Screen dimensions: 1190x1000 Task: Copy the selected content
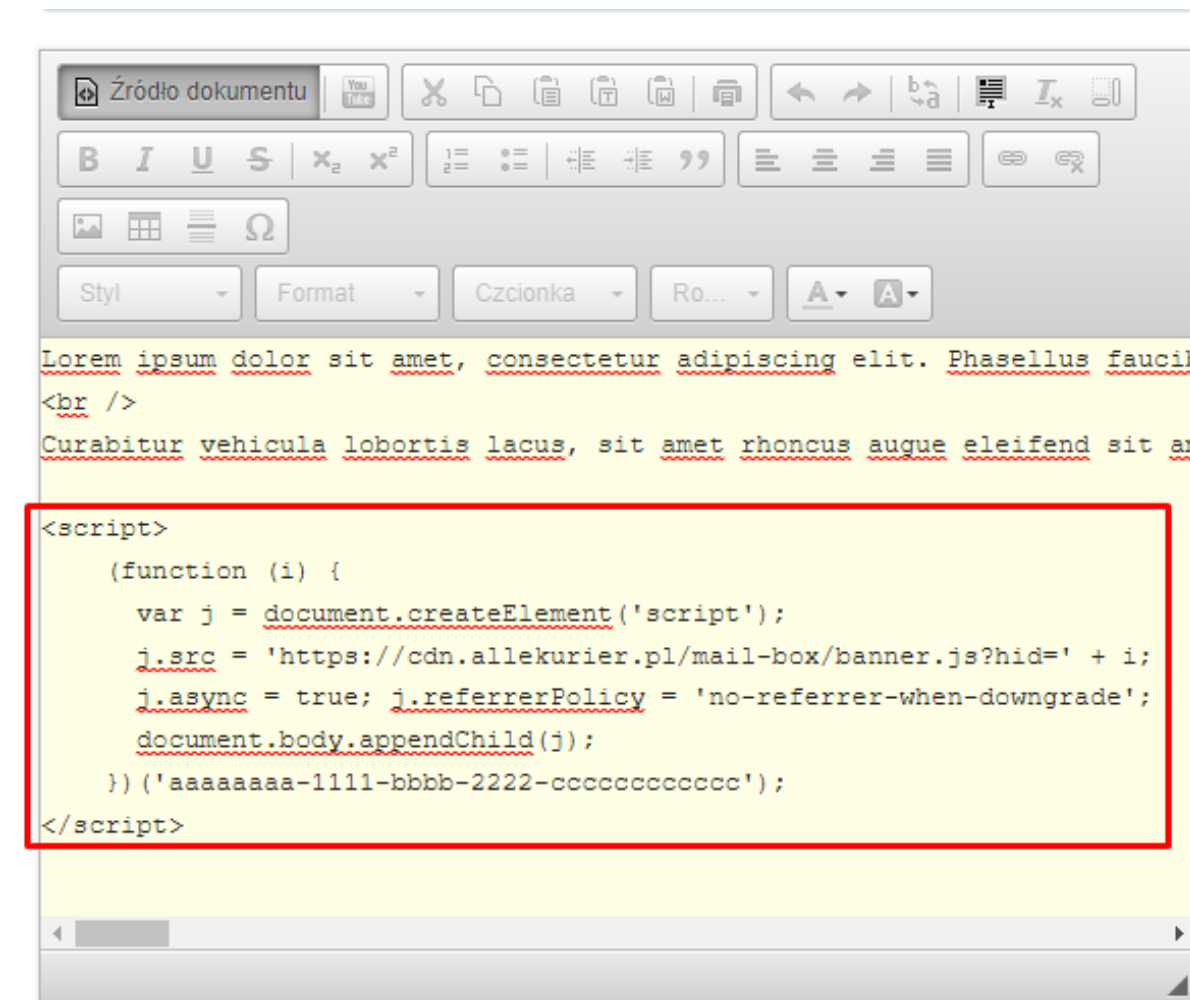tap(488, 93)
